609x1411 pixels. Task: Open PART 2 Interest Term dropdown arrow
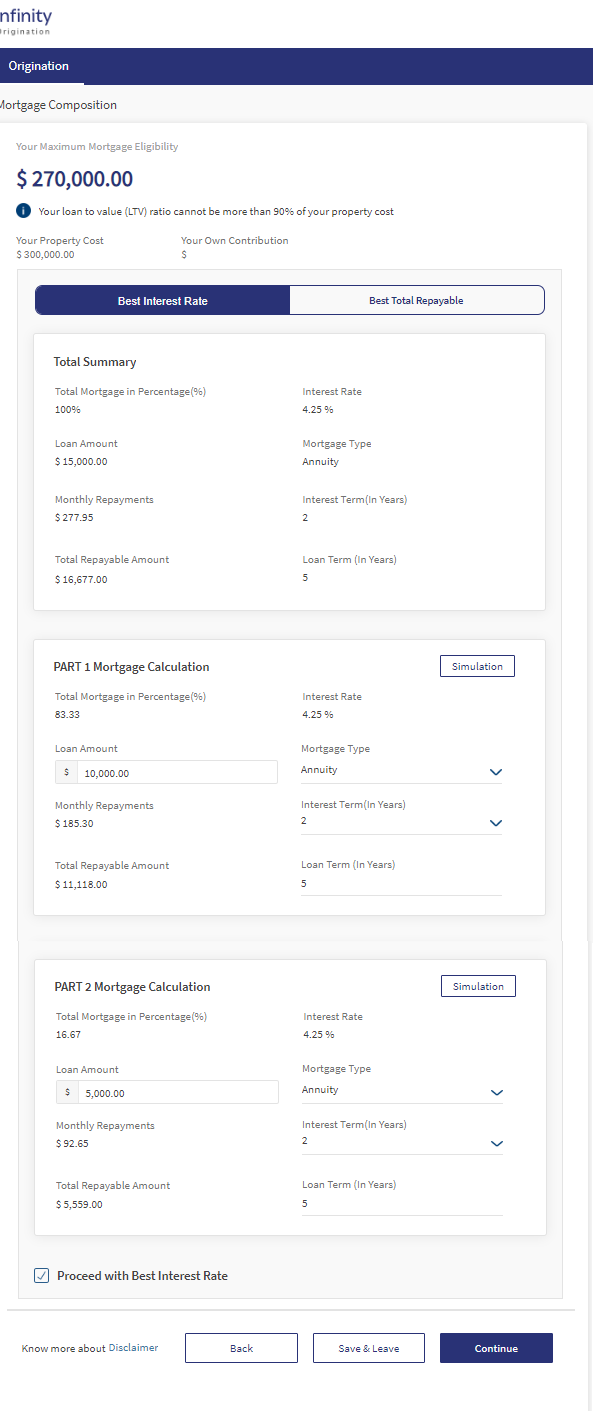[497, 1143]
